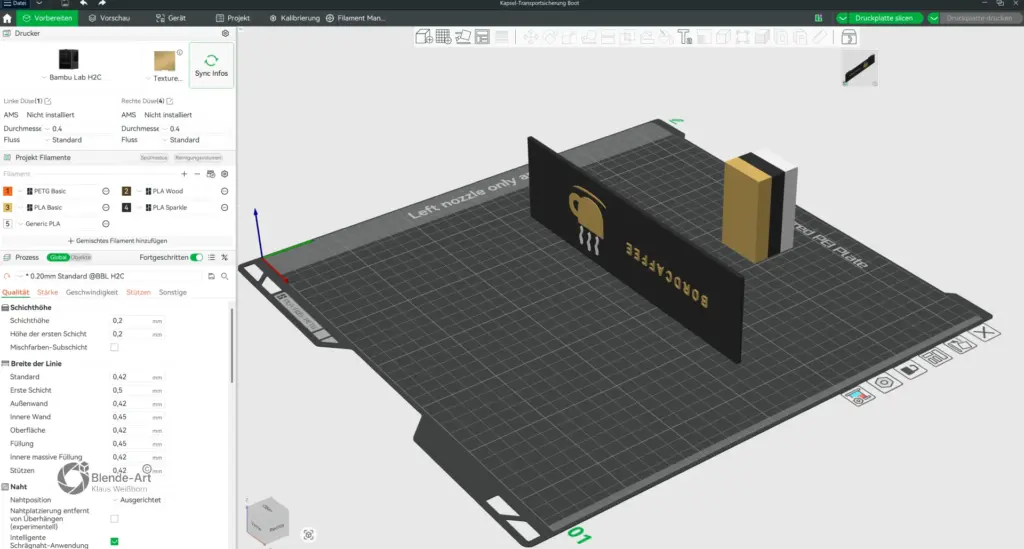1024x549 pixels.
Task: Edit PLA Wood filament preset
Action: (224, 191)
